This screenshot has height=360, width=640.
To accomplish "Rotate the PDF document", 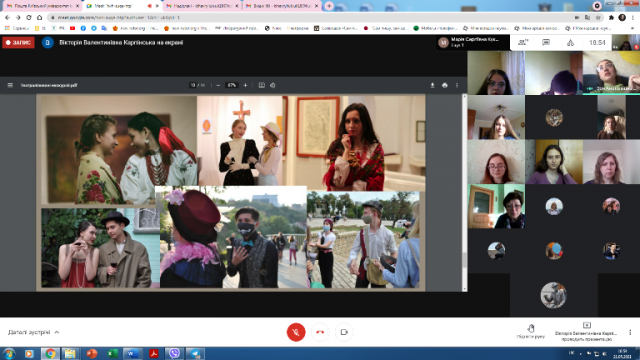I will 273,85.
